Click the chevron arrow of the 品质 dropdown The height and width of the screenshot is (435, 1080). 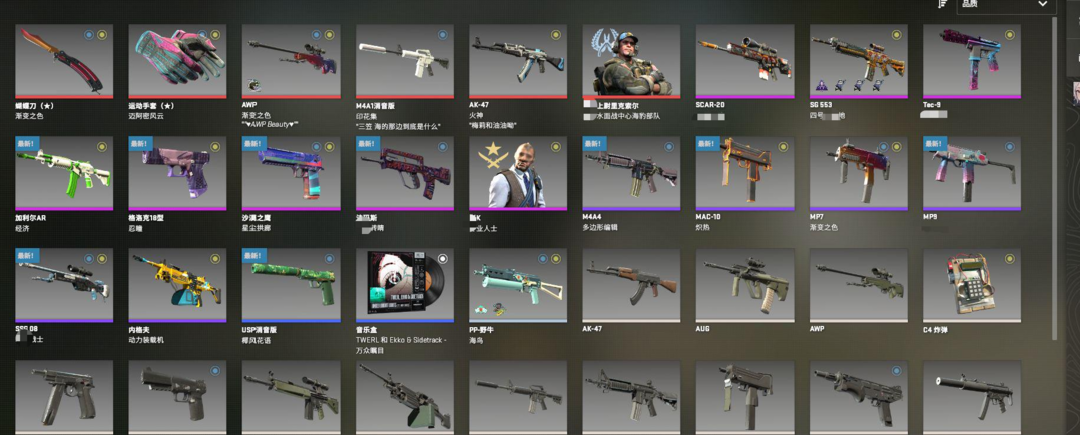coord(1042,4)
